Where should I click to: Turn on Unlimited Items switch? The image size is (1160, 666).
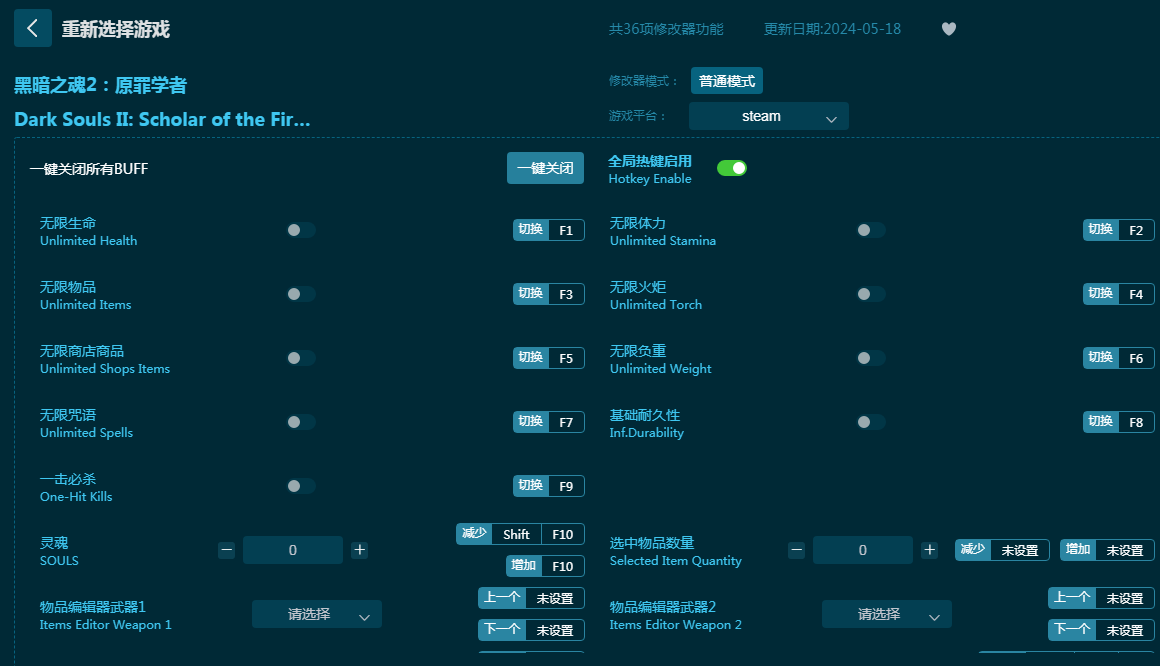click(x=301, y=294)
